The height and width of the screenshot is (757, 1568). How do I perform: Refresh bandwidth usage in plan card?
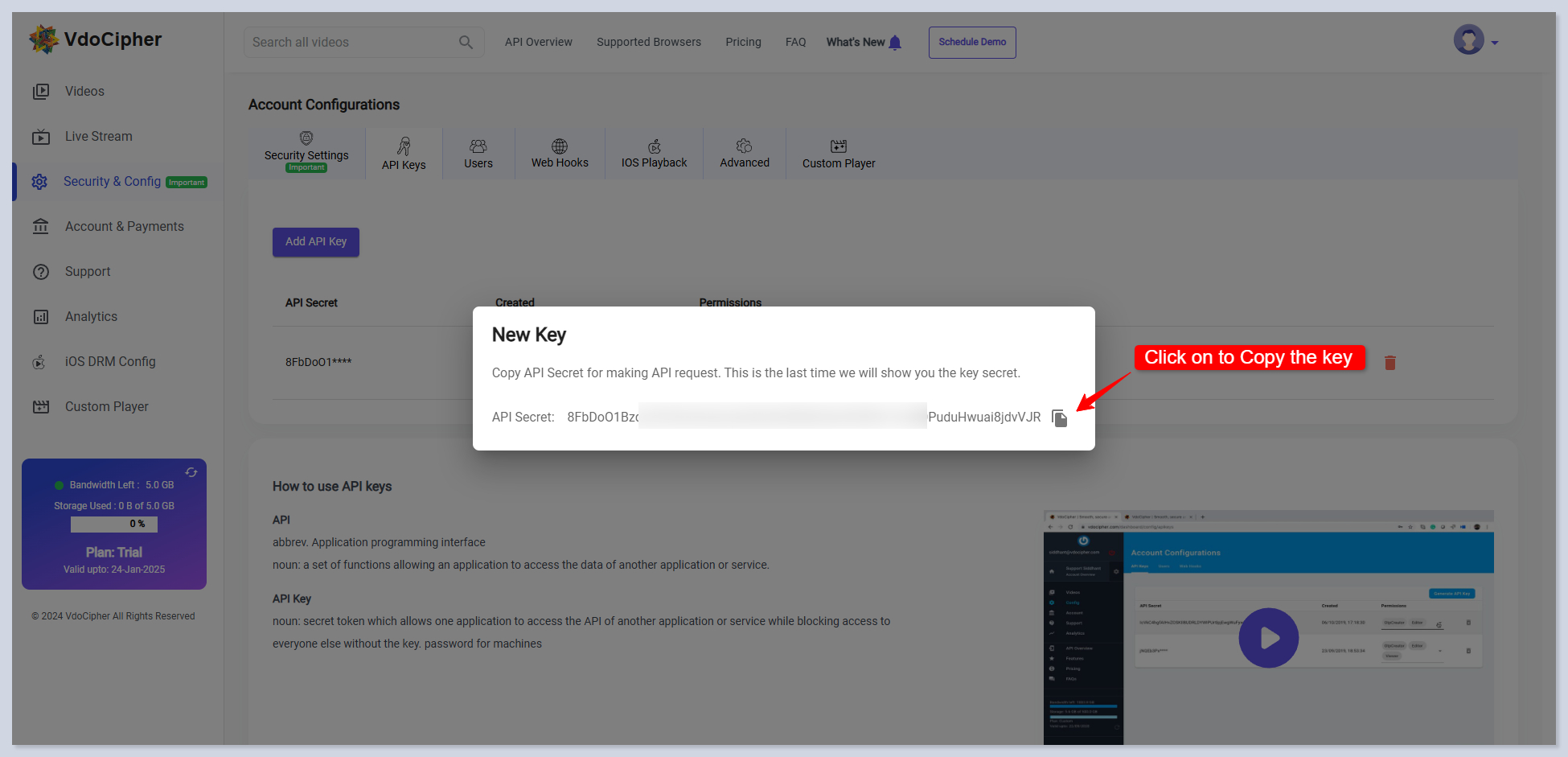[x=191, y=472]
